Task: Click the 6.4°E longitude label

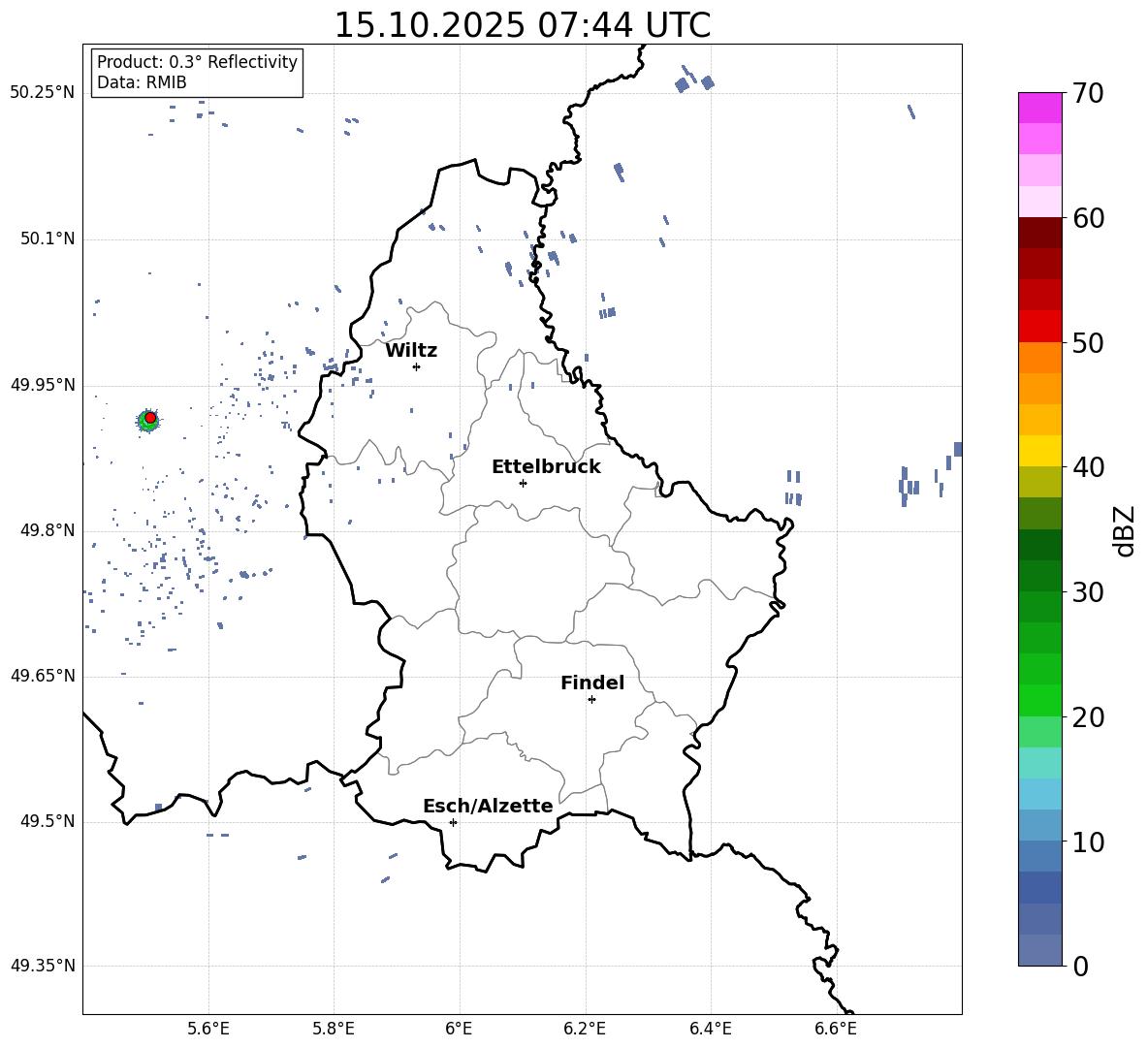Action: (710, 1029)
